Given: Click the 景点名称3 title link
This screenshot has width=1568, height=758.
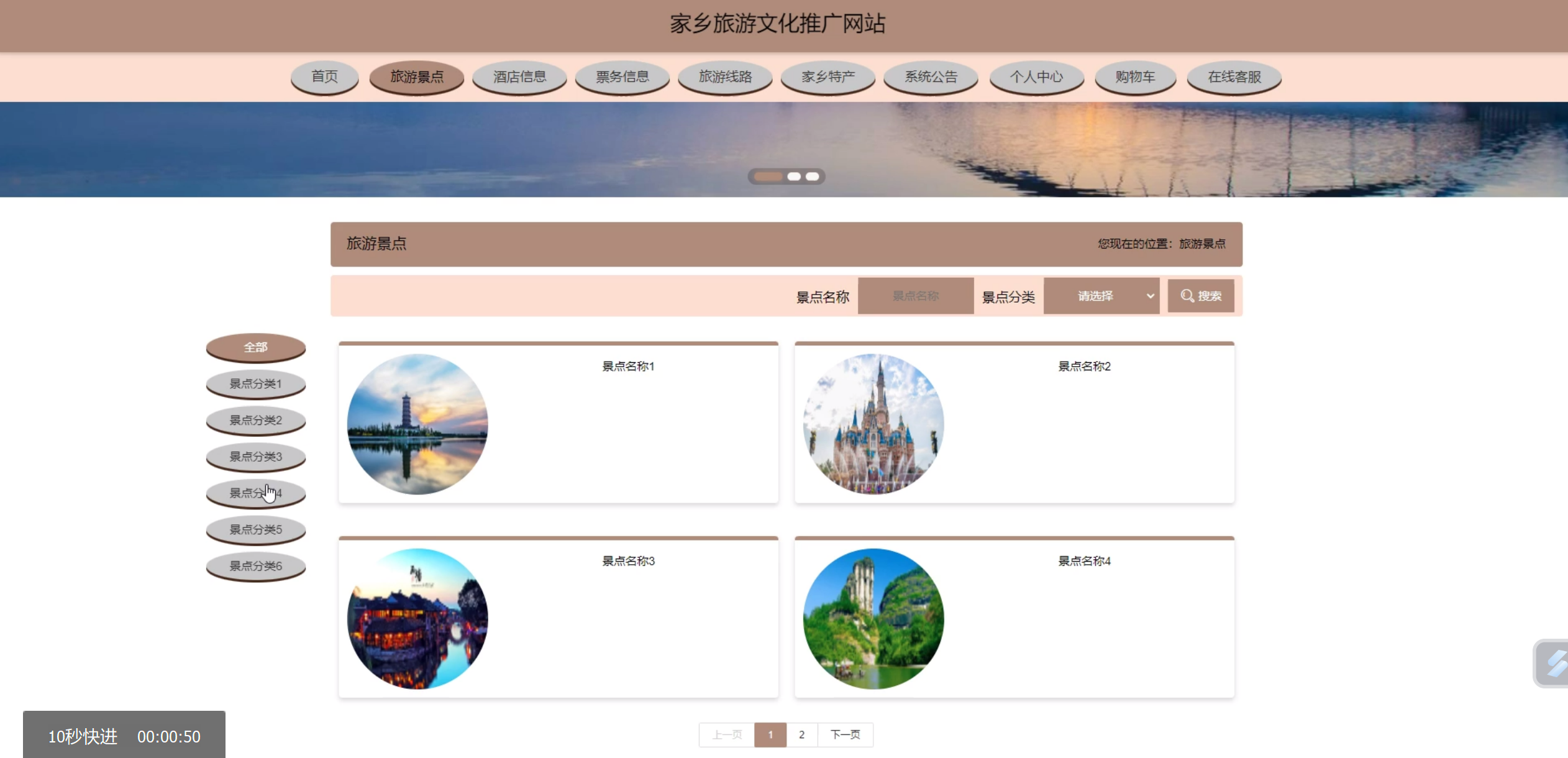Looking at the screenshot, I should (628, 561).
